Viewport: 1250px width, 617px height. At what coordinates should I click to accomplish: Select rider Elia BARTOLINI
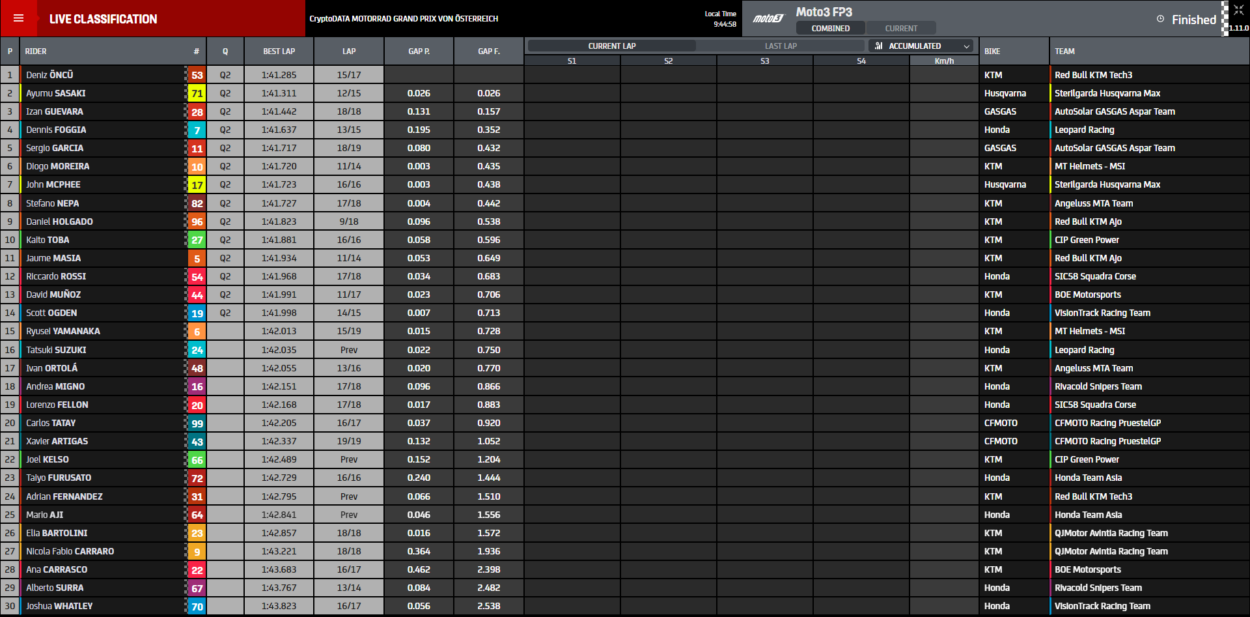[x=57, y=533]
